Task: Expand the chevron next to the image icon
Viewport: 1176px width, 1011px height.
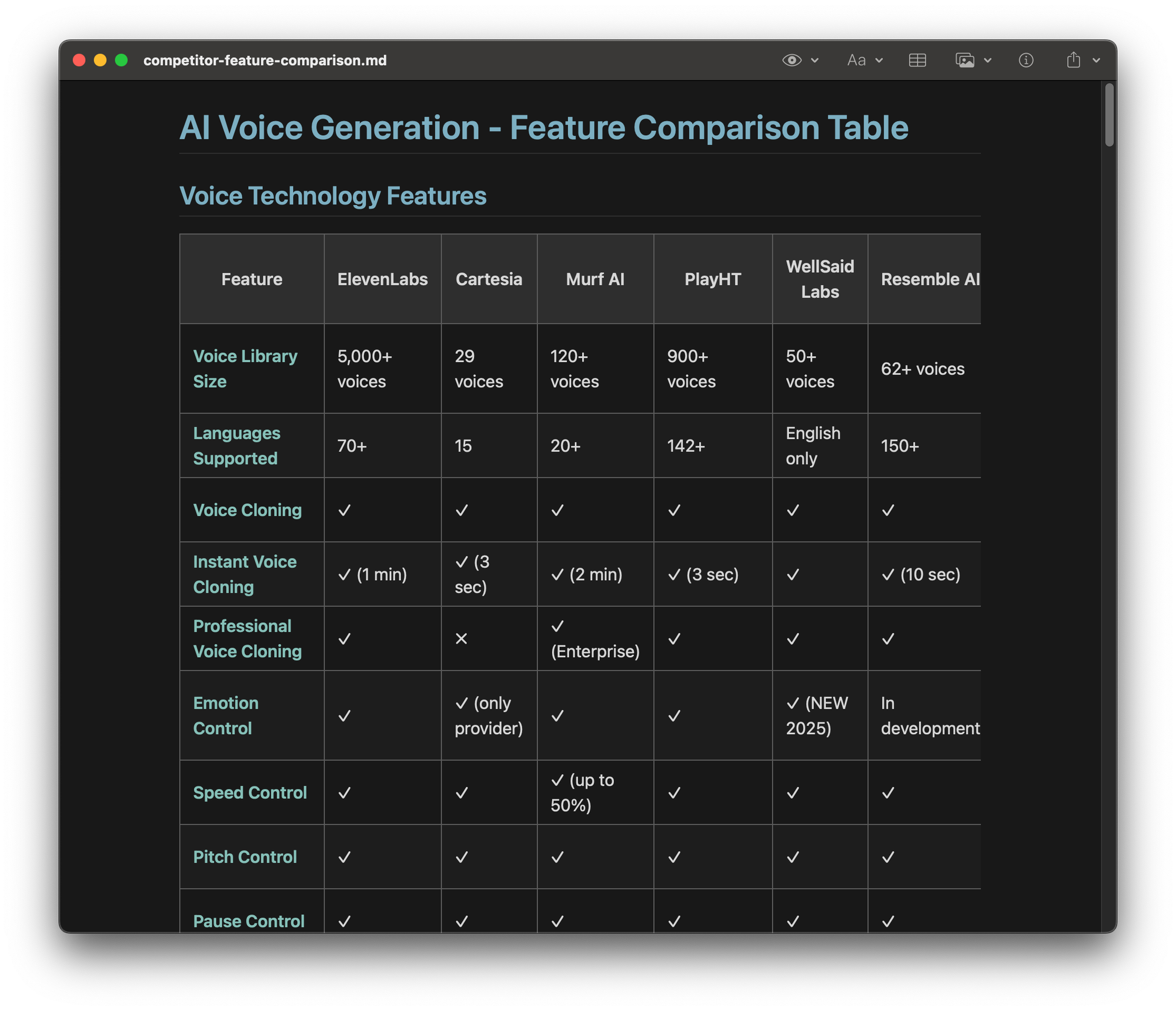Action: tap(987, 59)
